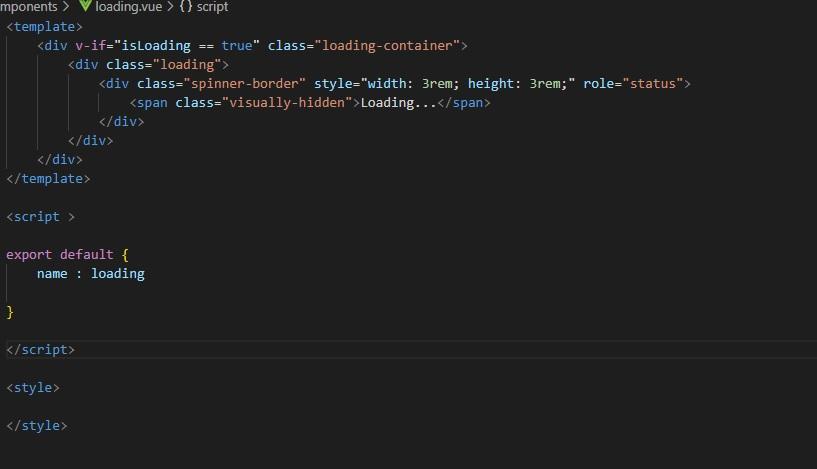Expand the chevron after loading.vue breadcrumb

point(170,7)
